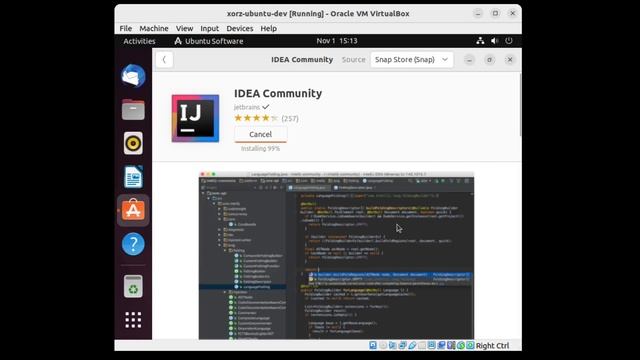Maximize the VirtualBox window

pyautogui.click(x=495, y=13)
